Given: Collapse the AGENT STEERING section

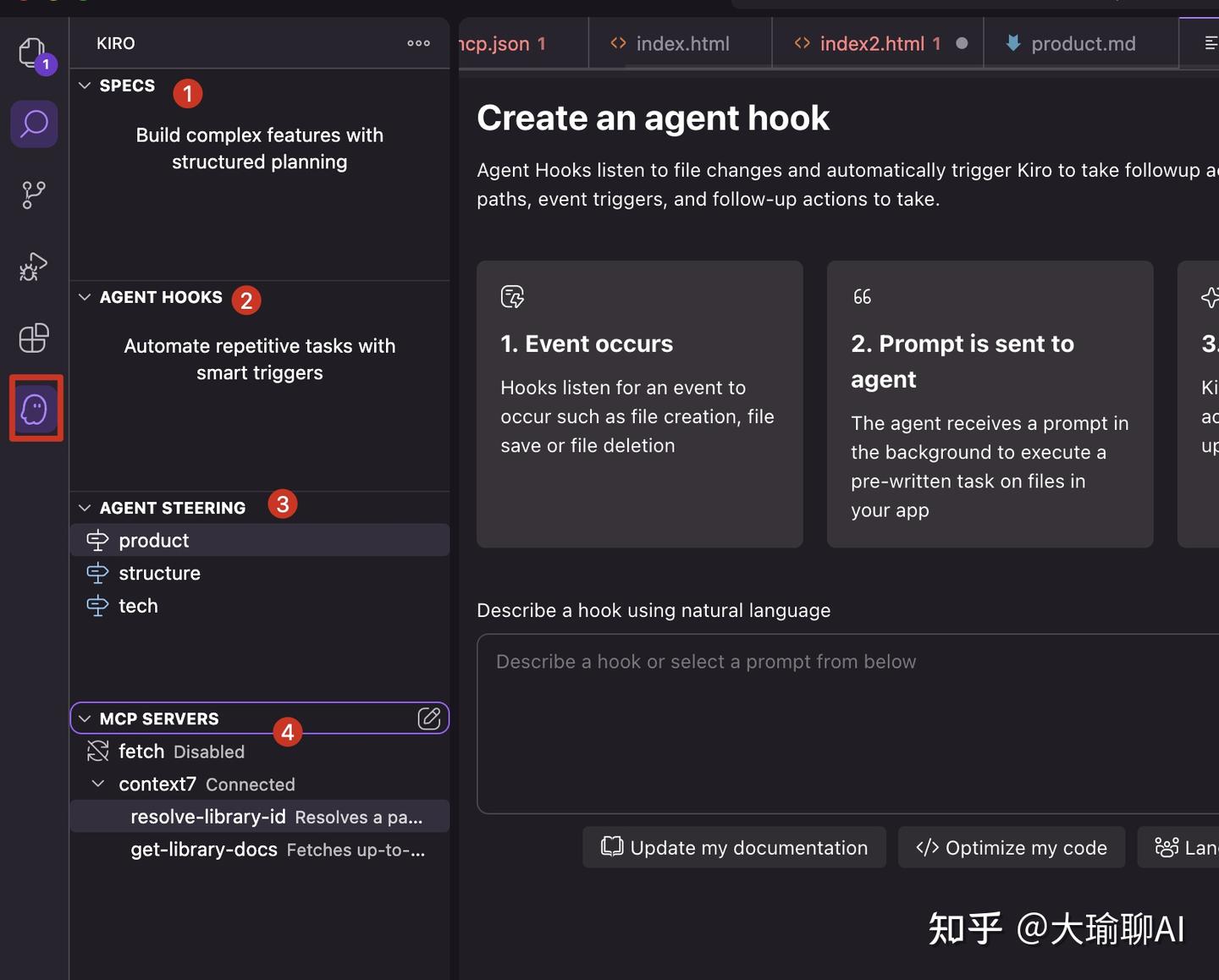Looking at the screenshot, I should click(85, 508).
